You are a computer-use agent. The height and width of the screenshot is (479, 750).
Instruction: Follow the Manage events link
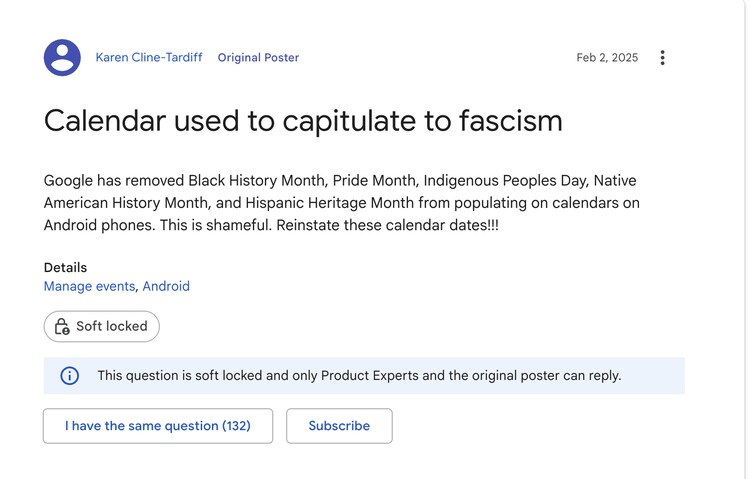[x=89, y=286]
